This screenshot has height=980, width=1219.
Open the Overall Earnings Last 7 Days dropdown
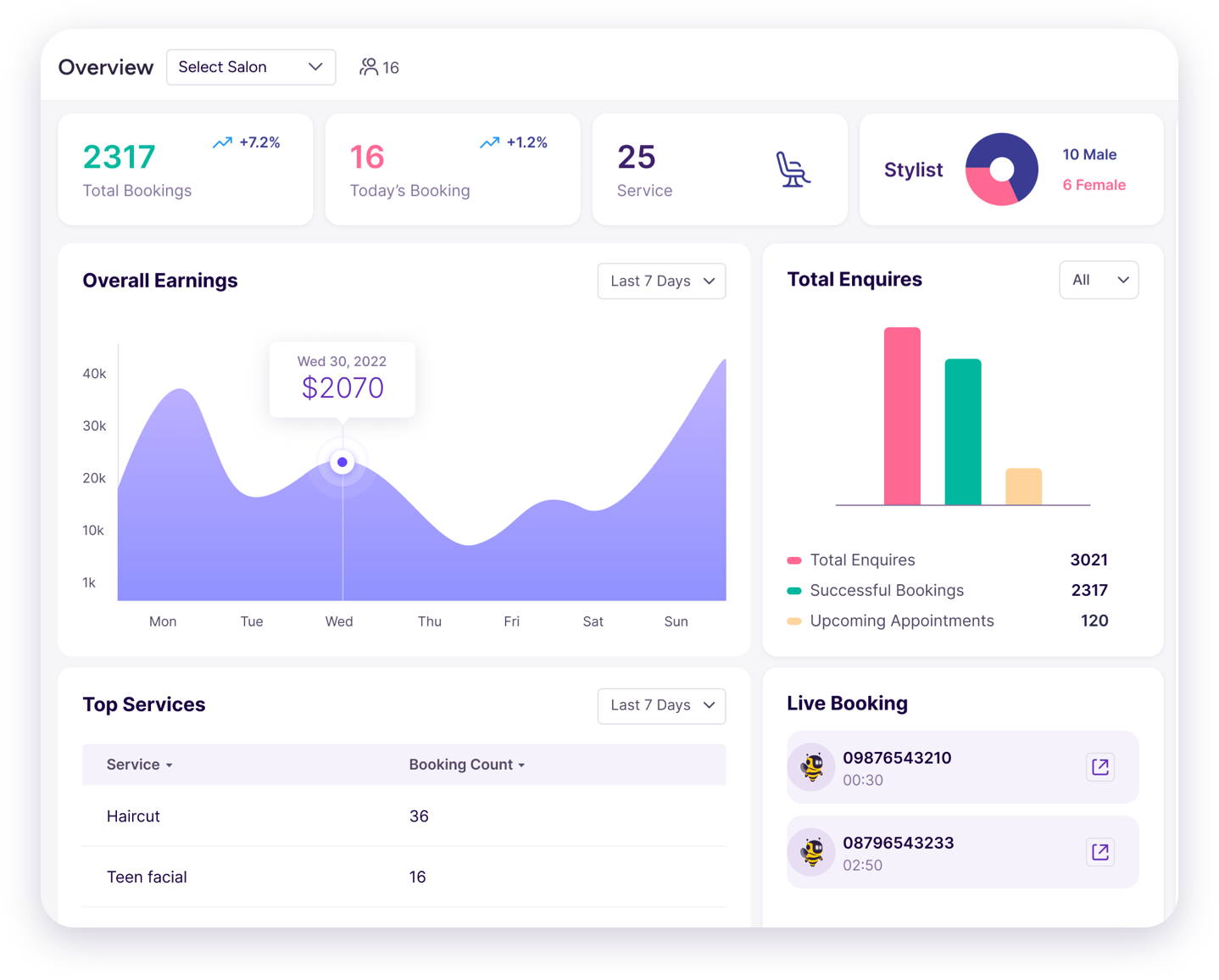(661, 281)
